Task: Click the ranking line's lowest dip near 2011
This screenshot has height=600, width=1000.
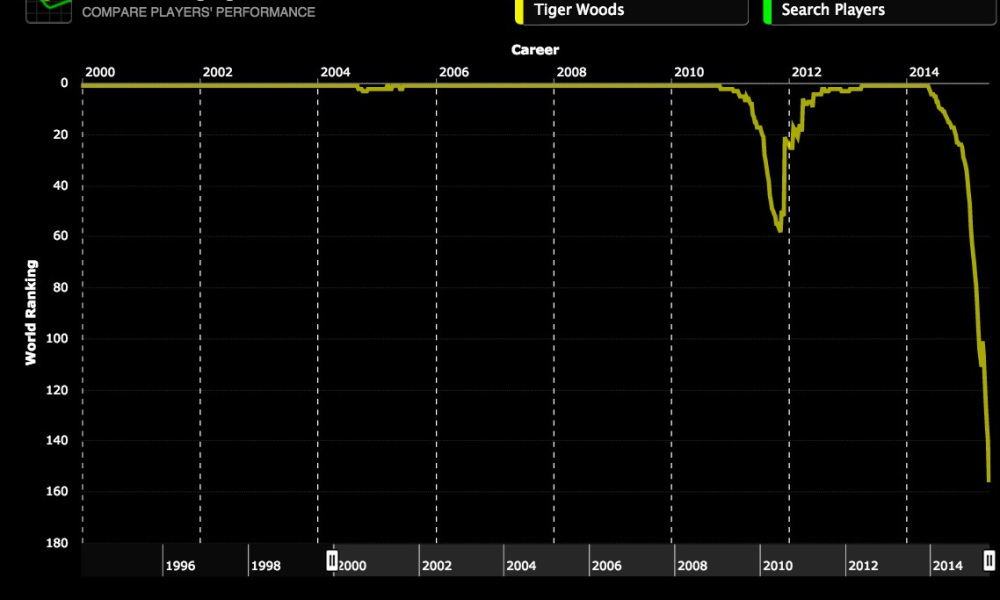Action: pos(779,230)
